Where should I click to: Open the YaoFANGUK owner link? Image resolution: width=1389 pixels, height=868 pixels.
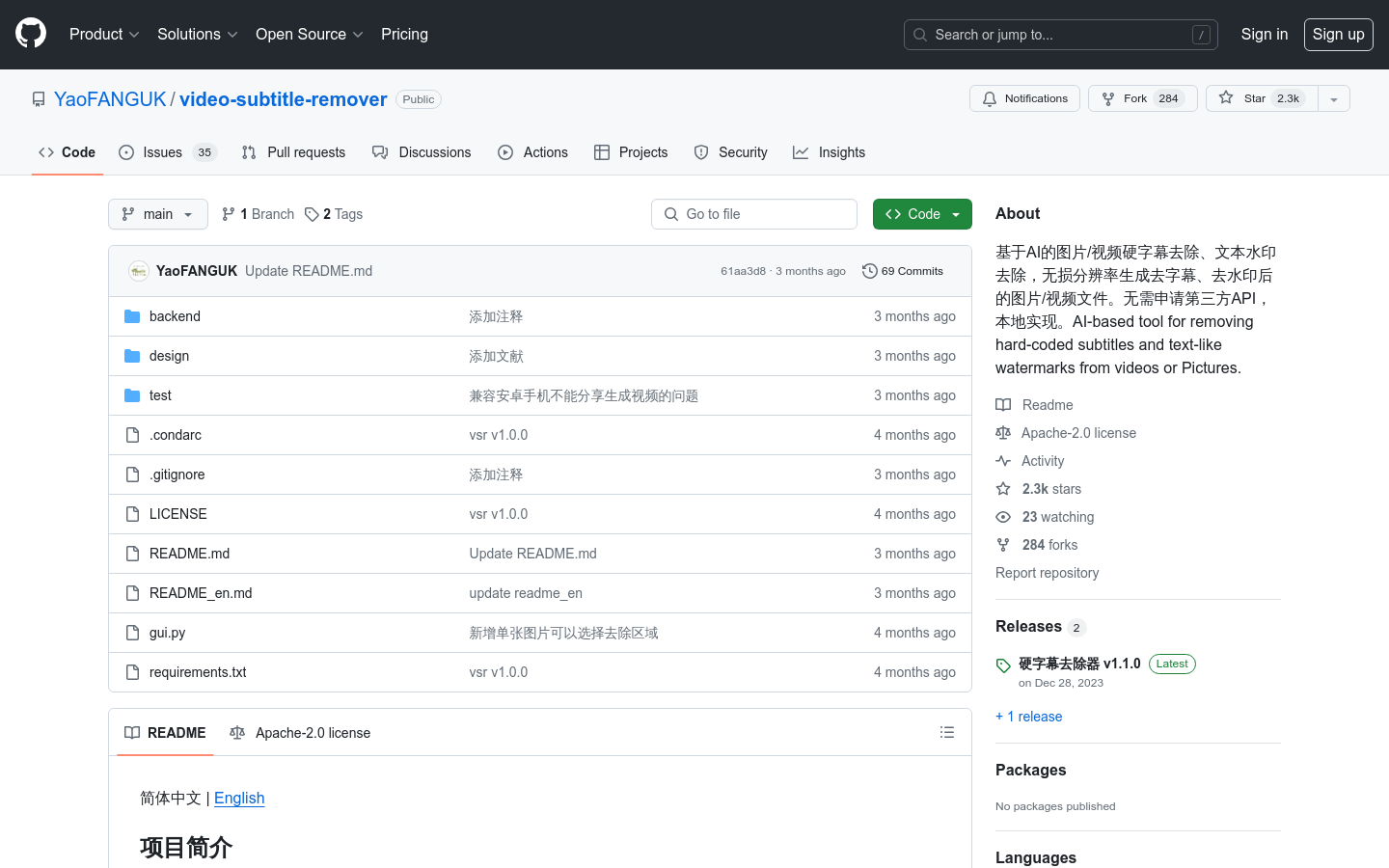pos(110,99)
